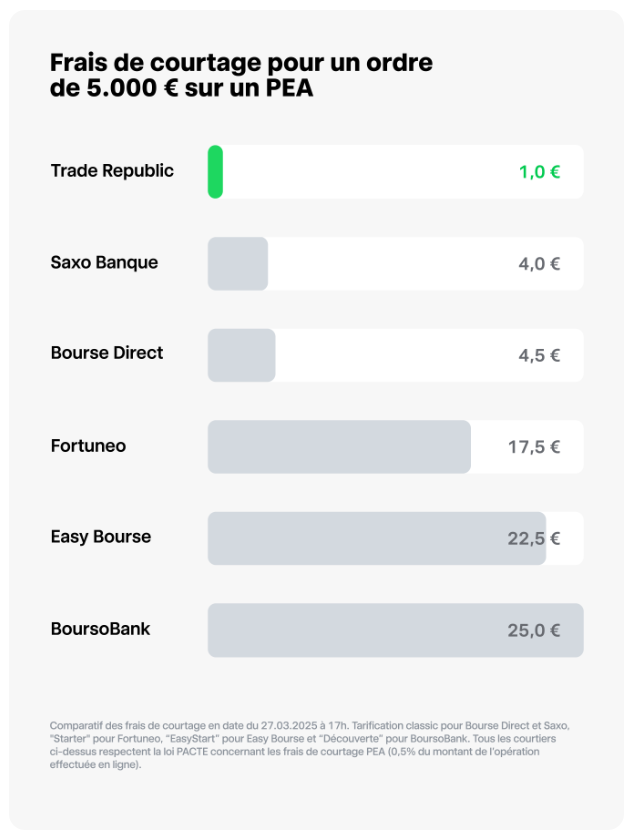Click the 22,5 € value
Screen dimensions: 631x838
(534, 539)
